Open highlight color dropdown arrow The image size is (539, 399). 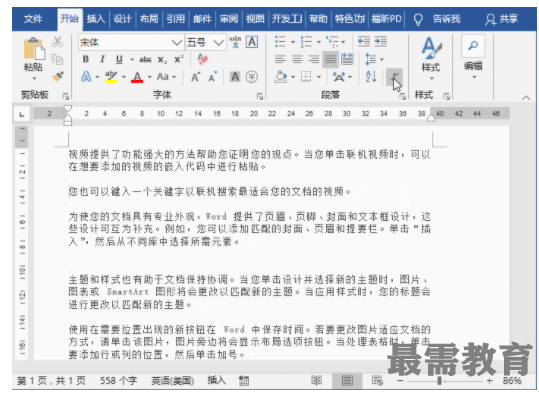point(123,77)
